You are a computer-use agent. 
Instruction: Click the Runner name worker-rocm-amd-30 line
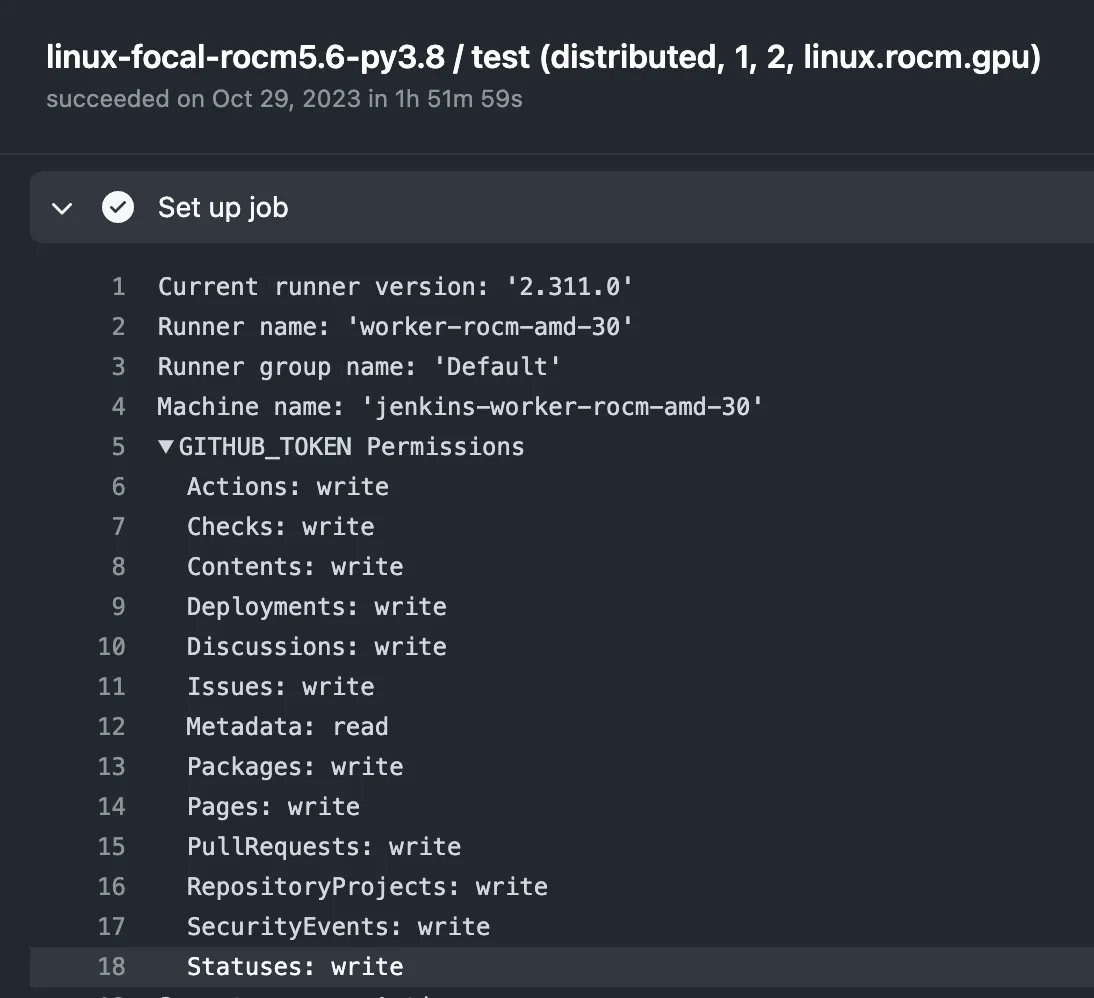coord(395,327)
